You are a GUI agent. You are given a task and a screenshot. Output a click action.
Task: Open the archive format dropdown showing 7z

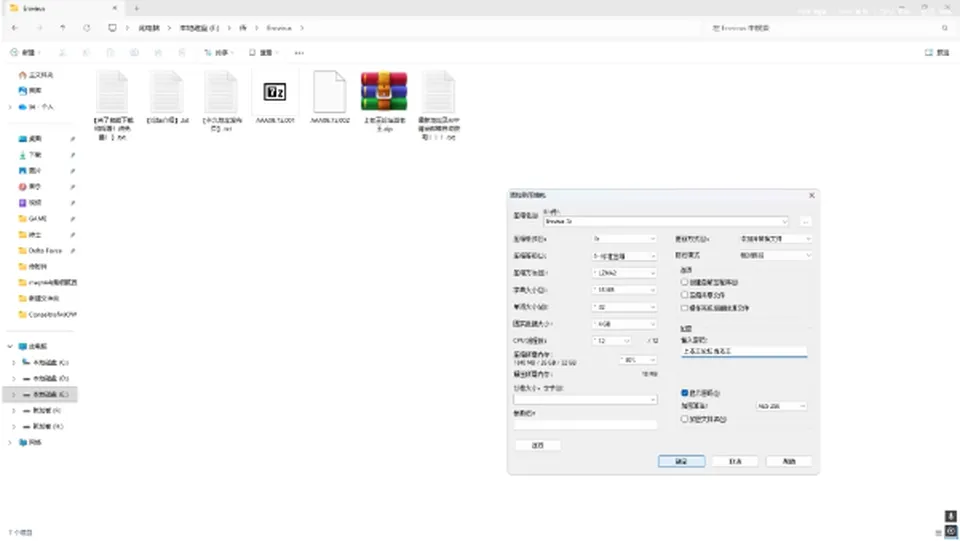[x=624, y=239]
